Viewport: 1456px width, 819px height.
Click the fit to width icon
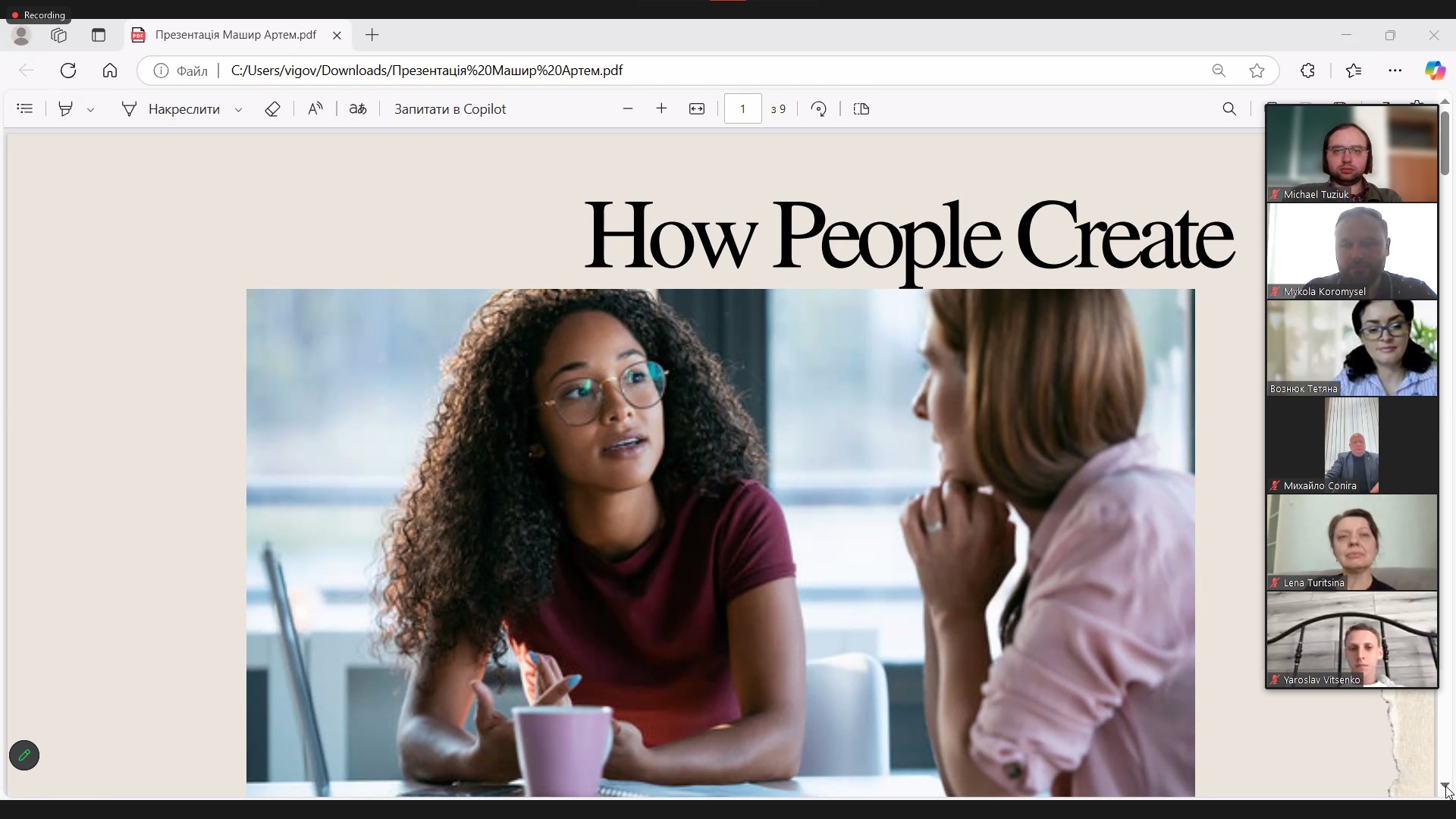[x=697, y=109]
